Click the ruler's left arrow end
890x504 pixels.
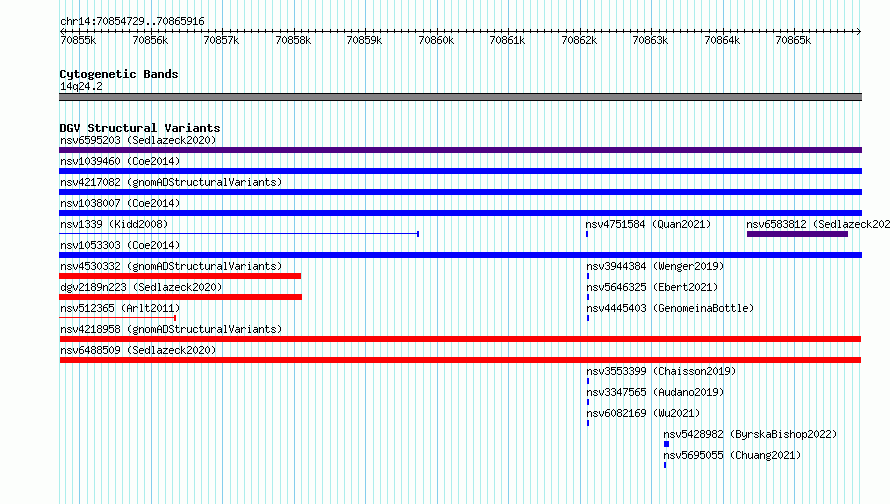click(x=62, y=31)
